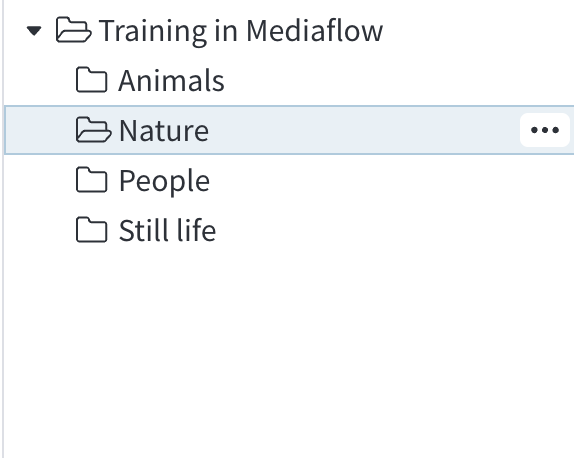Screen dimensions: 574x458
Task: Click the vertical divider along the panel edge
Action: [x=3, y=229]
